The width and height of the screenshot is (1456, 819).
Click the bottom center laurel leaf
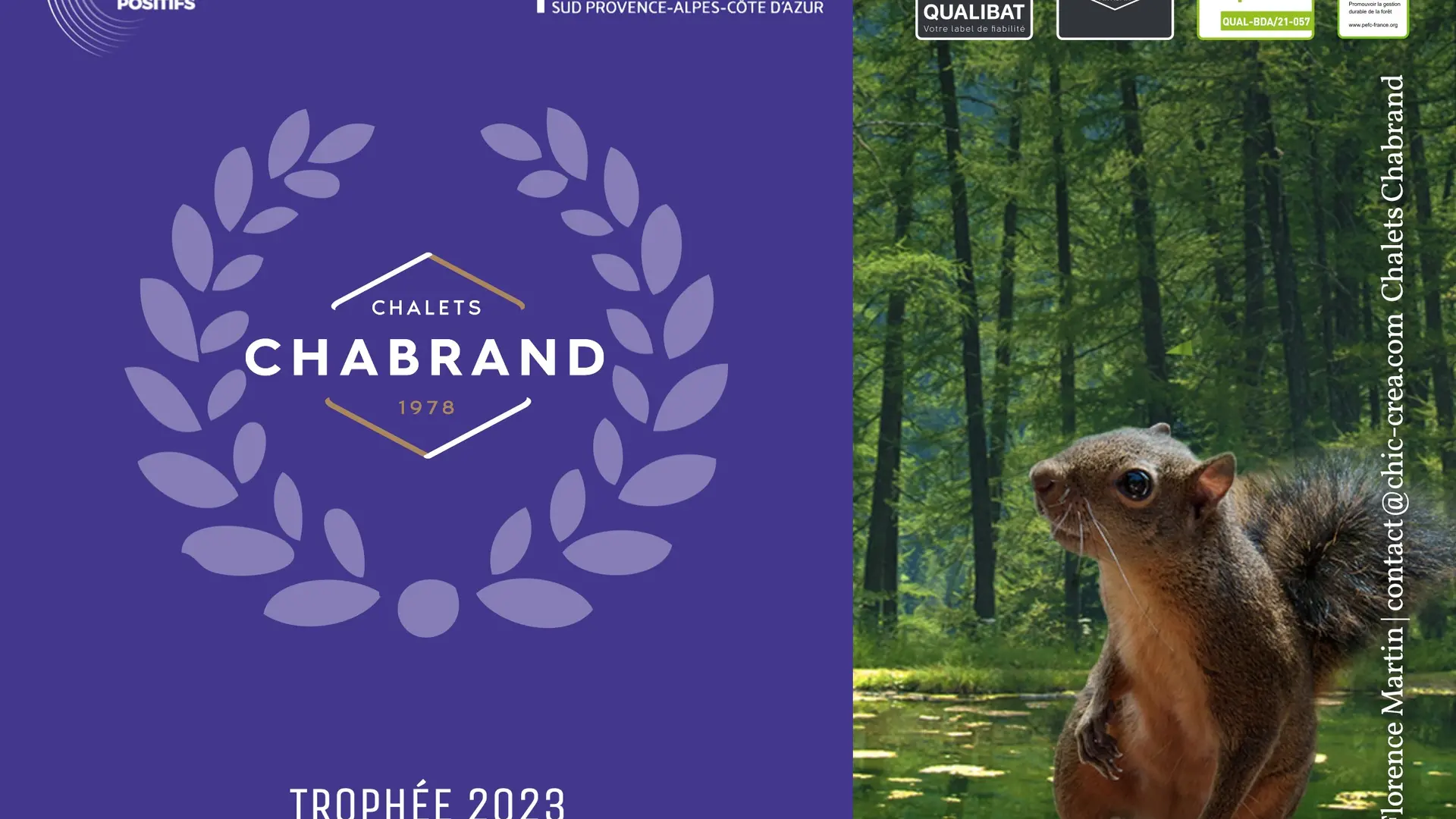428,608
